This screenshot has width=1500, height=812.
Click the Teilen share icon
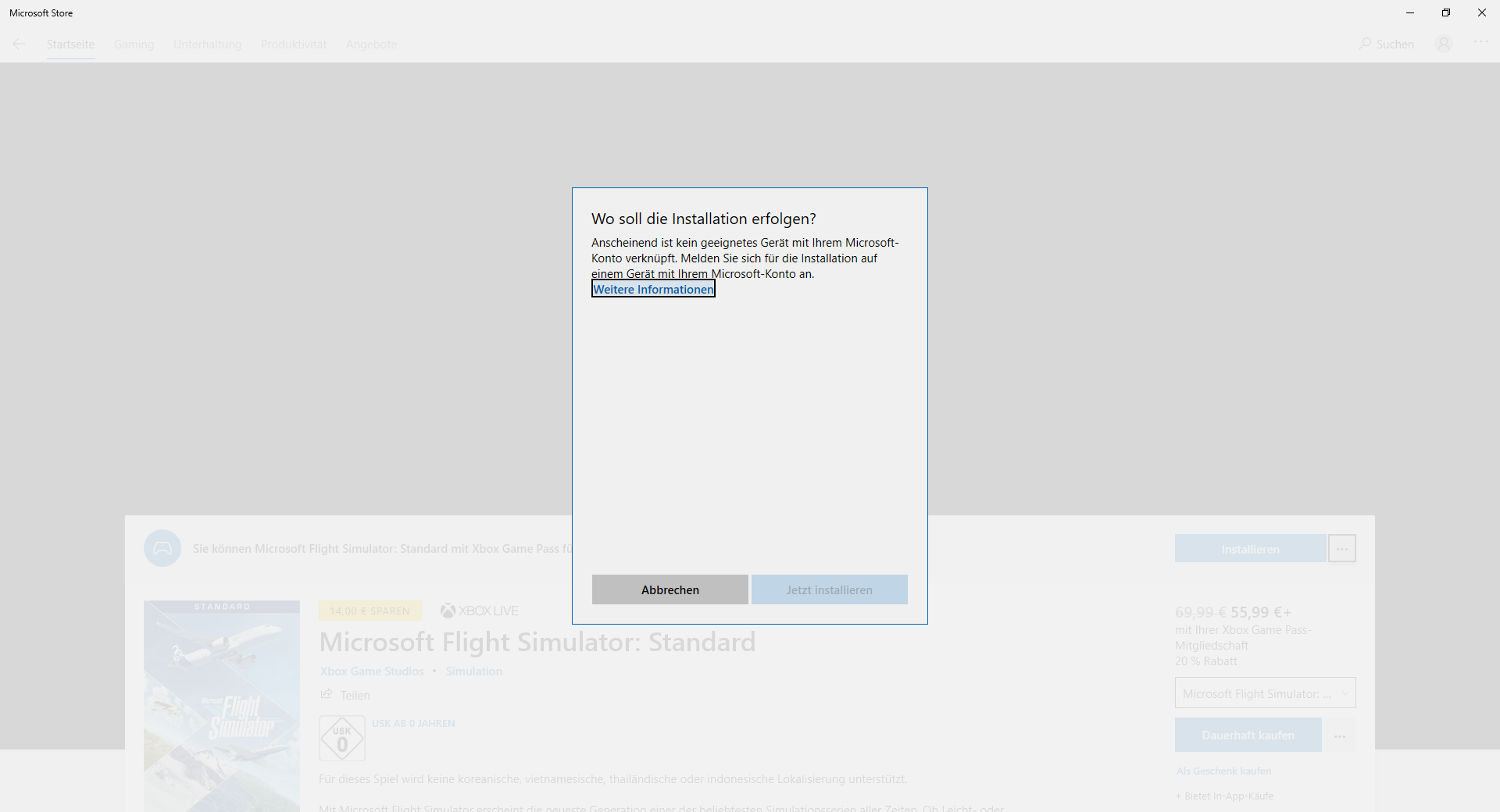click(x=327, y=694)
